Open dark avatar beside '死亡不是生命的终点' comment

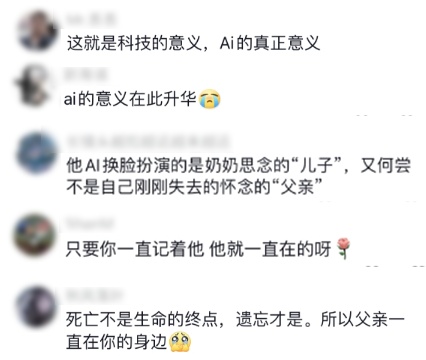click(x=36, y=307)
